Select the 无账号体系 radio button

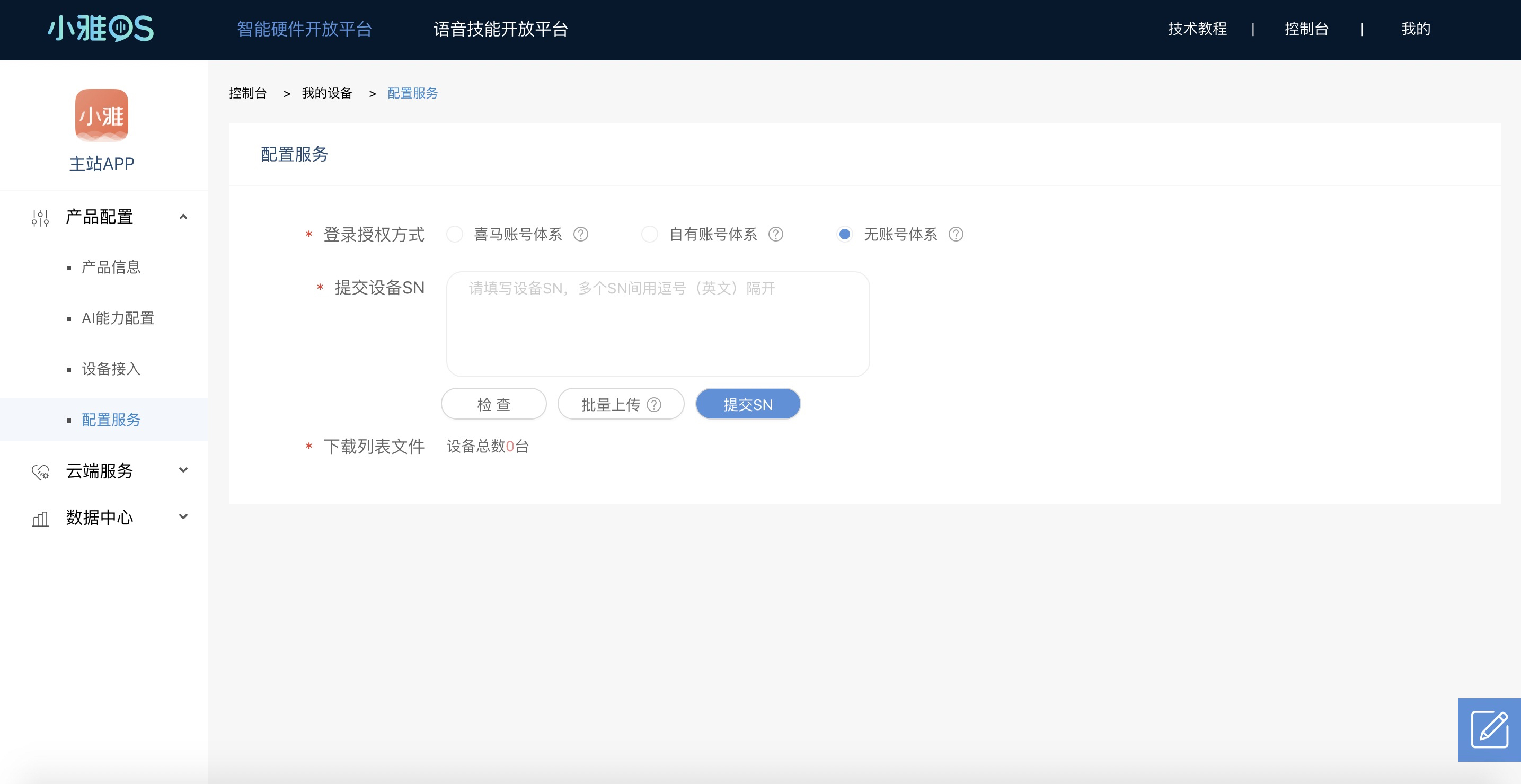click(845, 234)
